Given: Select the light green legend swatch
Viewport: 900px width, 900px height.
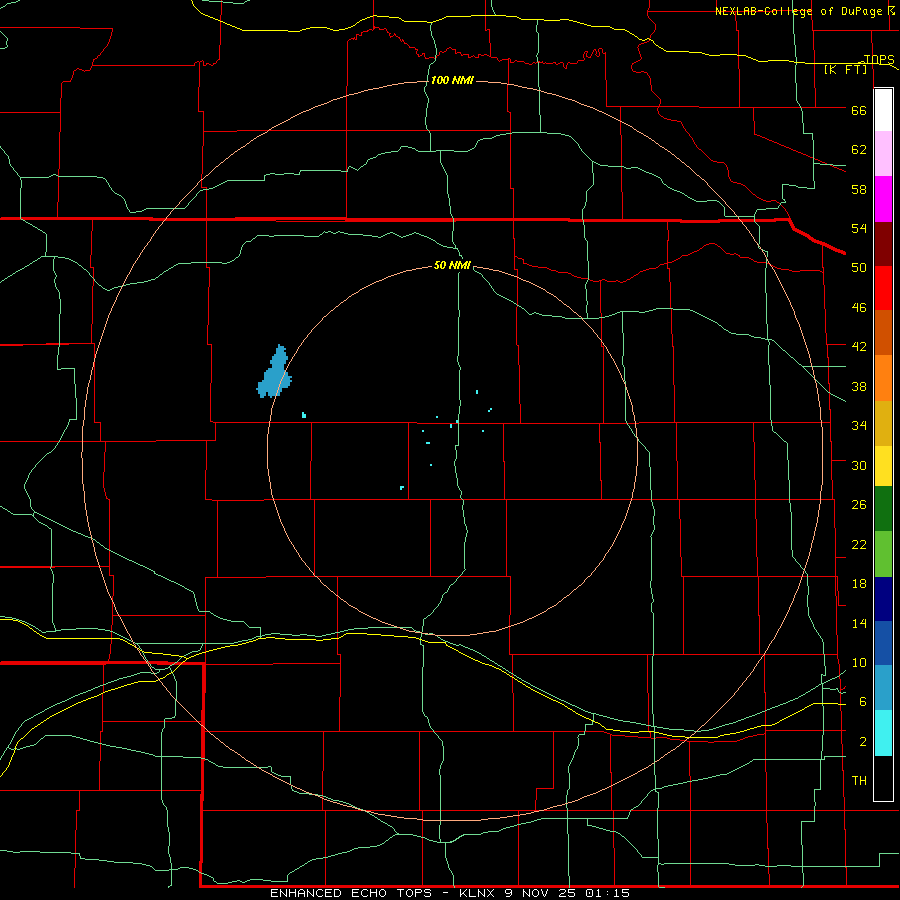Looking at the screenshot, I should (x=883, y=554).
